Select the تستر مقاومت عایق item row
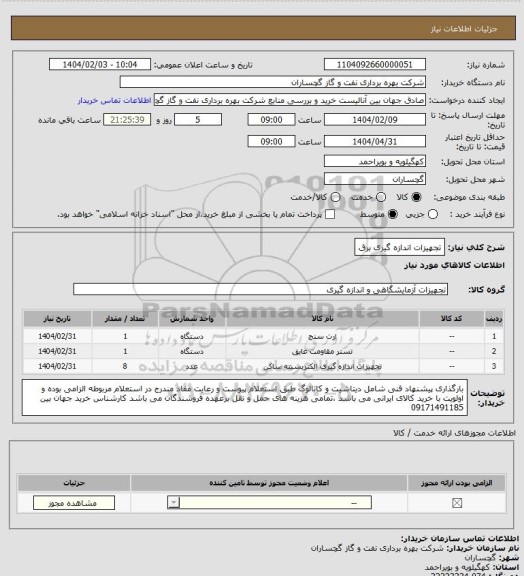 (264, 351)
